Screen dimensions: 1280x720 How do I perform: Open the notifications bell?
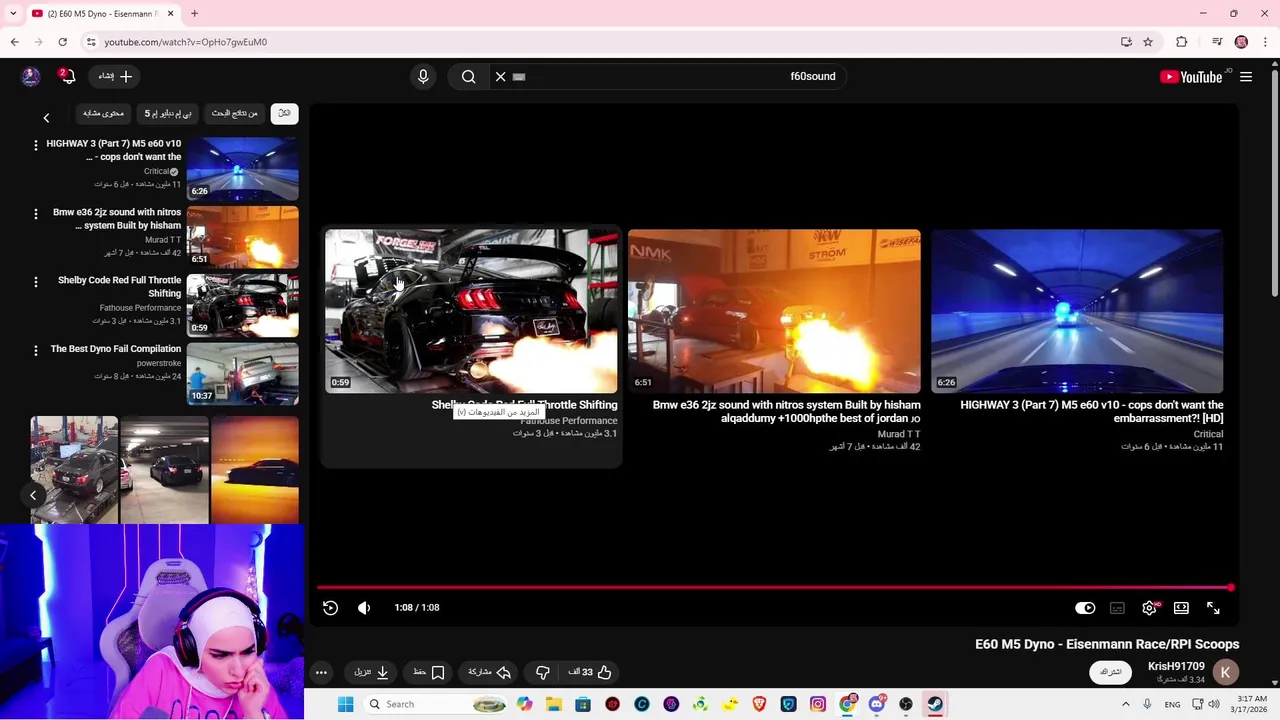[68, 76]
